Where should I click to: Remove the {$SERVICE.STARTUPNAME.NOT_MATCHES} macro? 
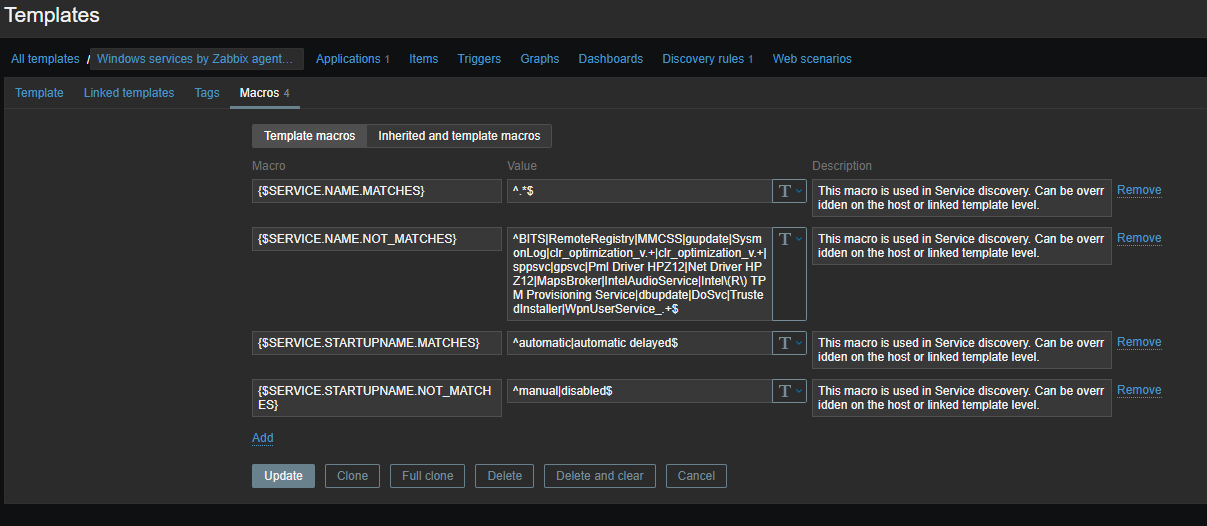click(1139, 390)
